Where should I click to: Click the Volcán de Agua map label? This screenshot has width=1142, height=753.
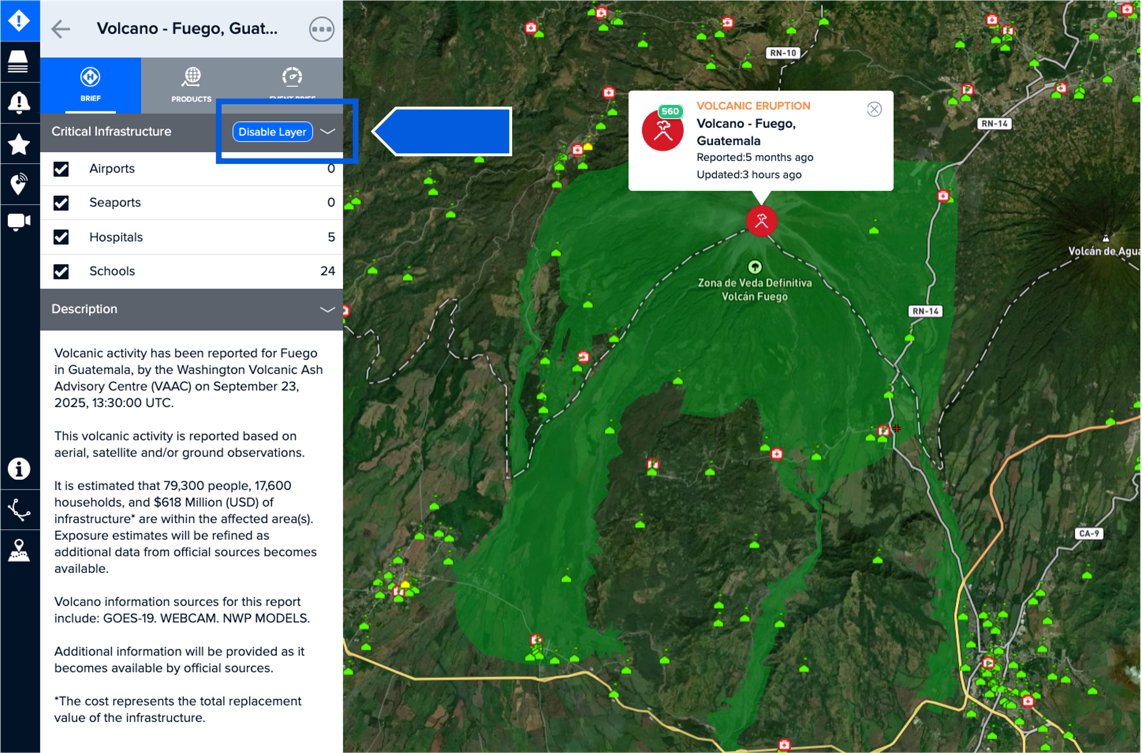(x=1103, y=252)
